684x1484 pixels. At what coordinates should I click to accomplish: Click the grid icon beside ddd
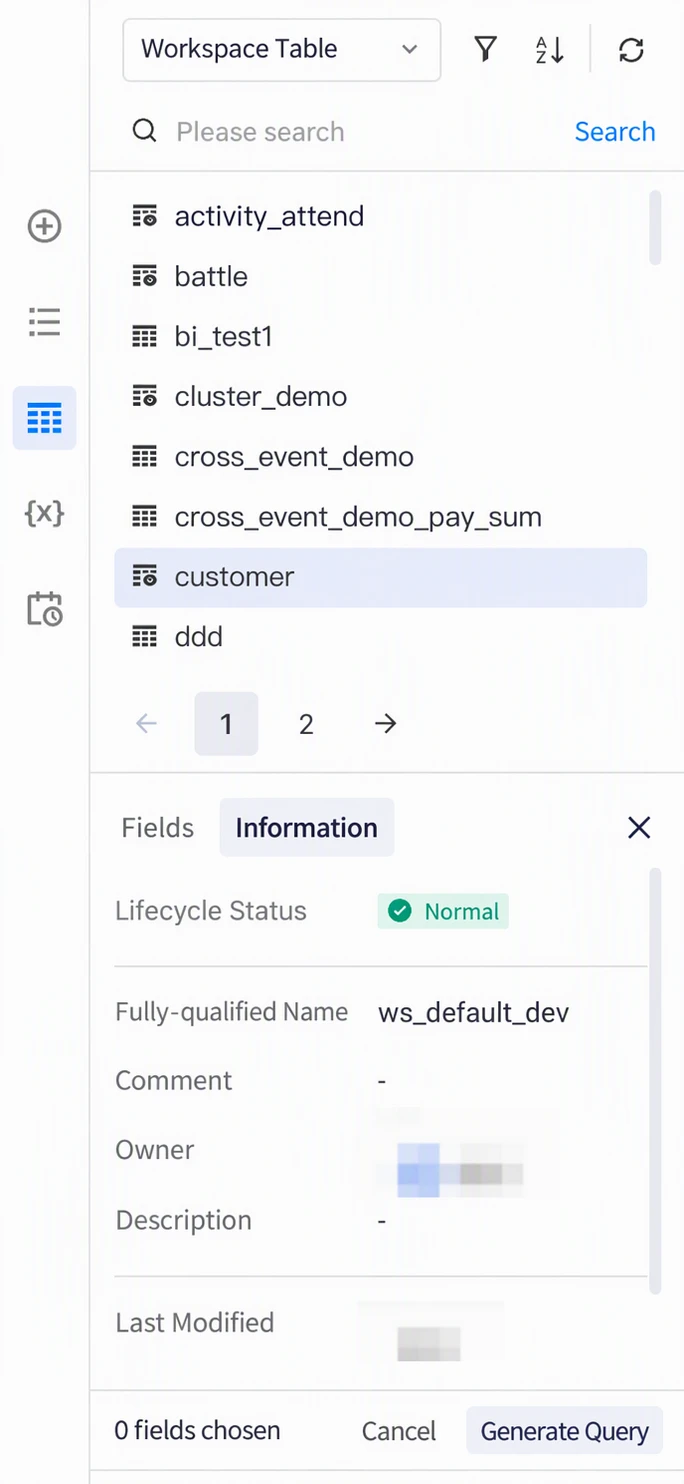pos(145,637)
